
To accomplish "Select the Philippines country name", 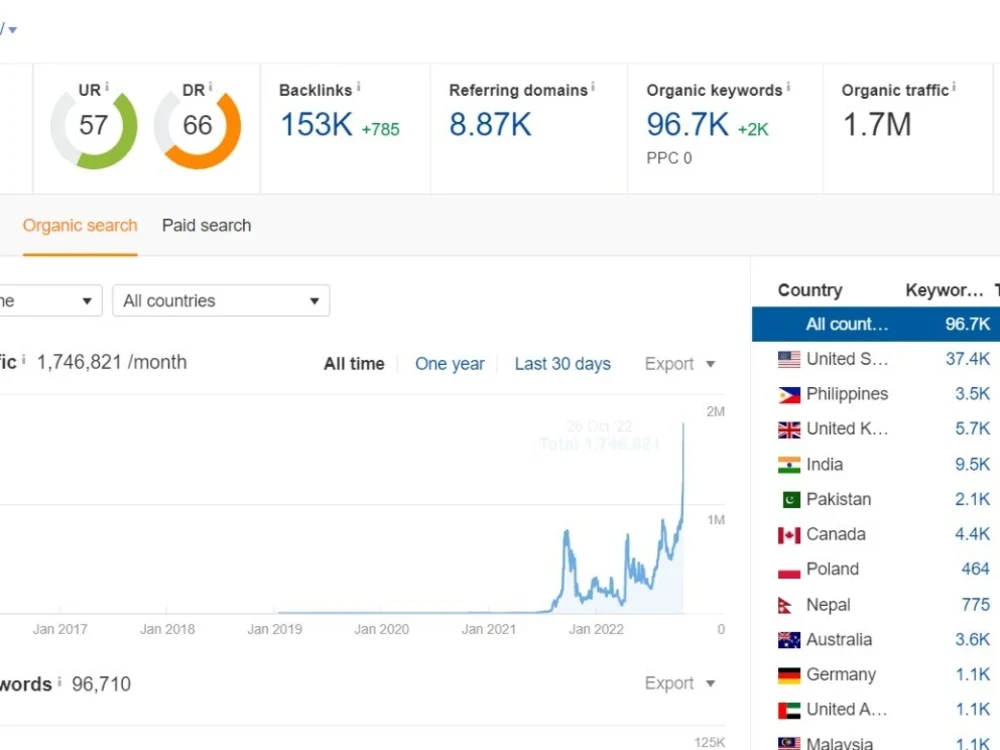I will pyautogui.click(x=847, y=394).
